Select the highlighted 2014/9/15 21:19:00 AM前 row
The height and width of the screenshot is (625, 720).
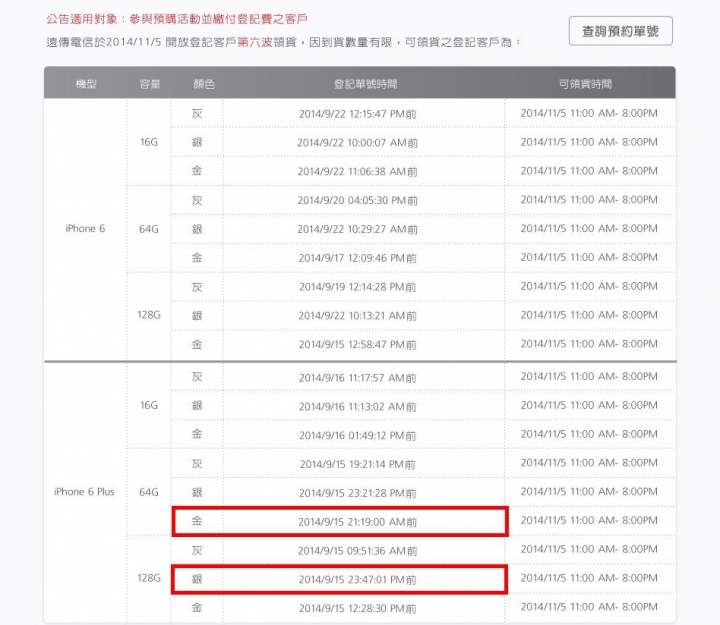pyautogui.click(x=340, y=521)
